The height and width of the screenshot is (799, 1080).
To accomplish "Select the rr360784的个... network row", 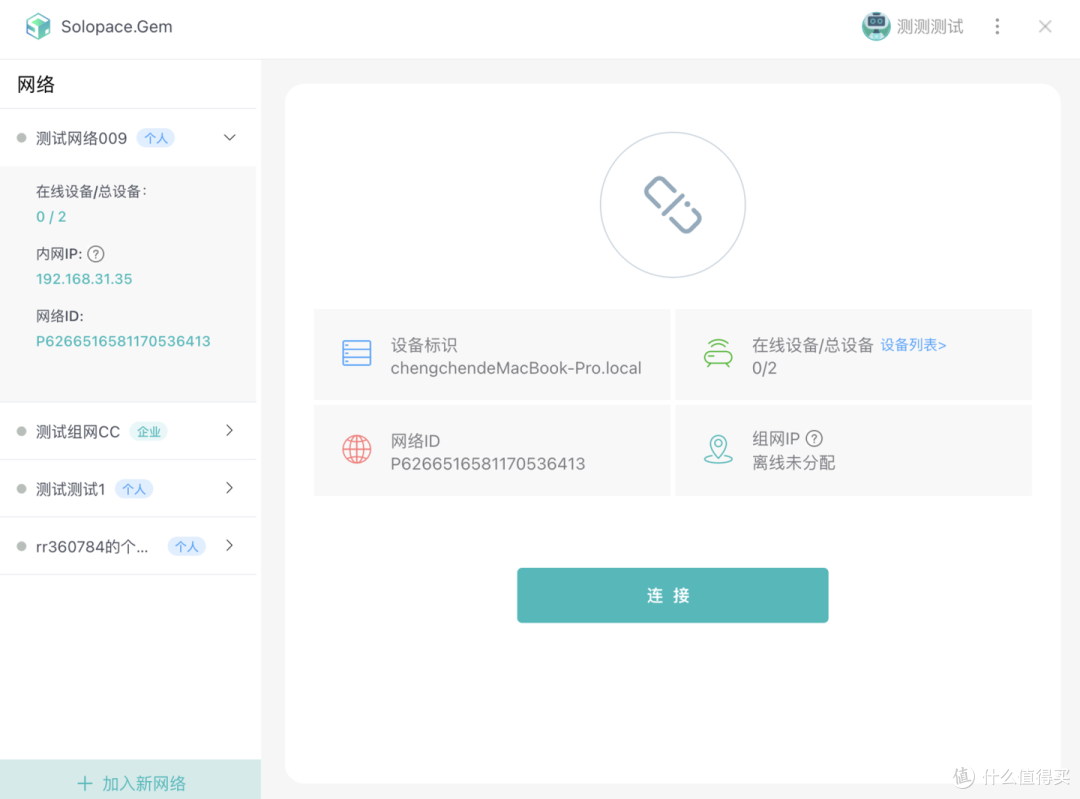I will pyautogui.click(x=128, y=546).
